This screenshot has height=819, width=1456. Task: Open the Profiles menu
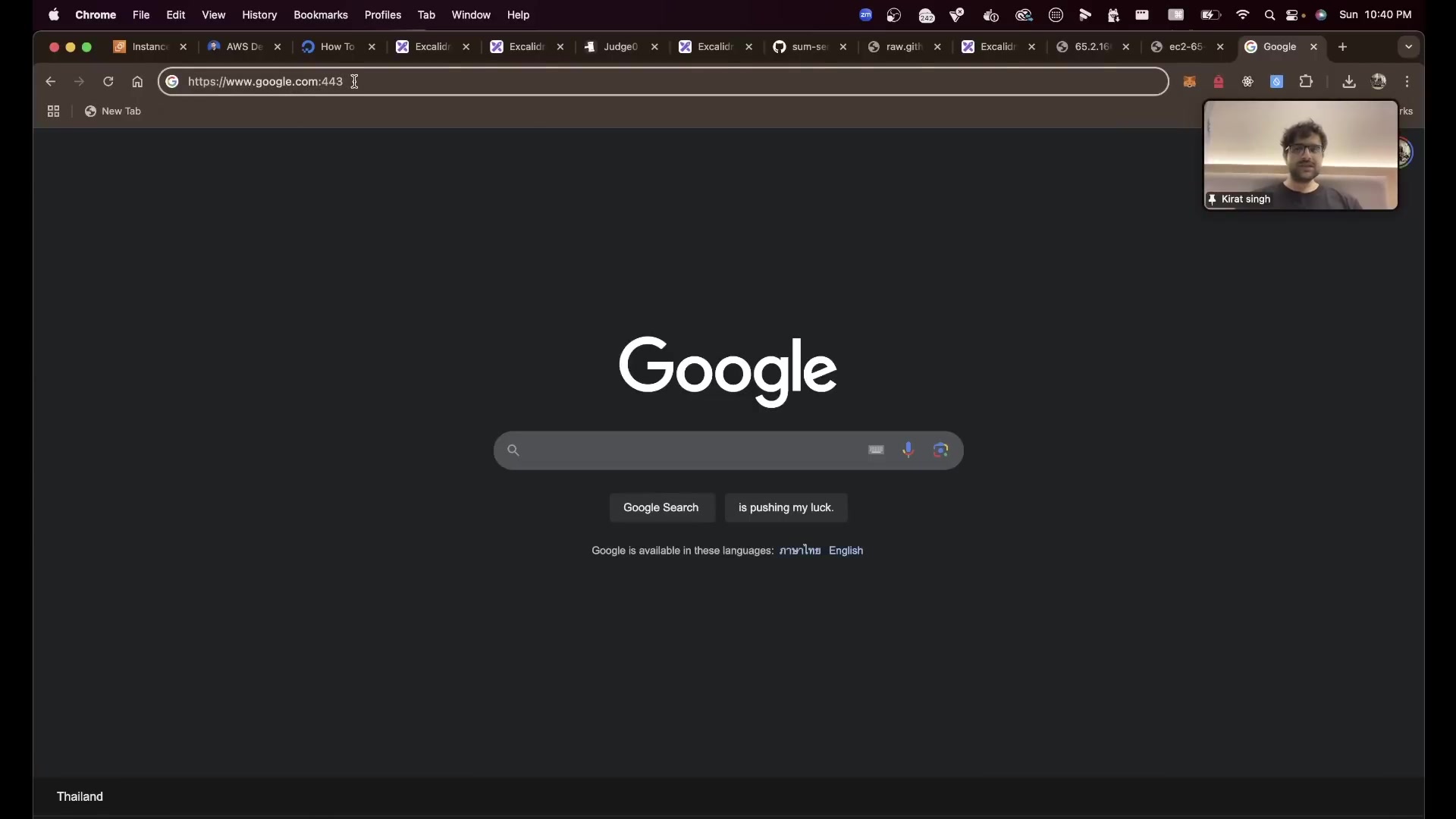(383, 15)
